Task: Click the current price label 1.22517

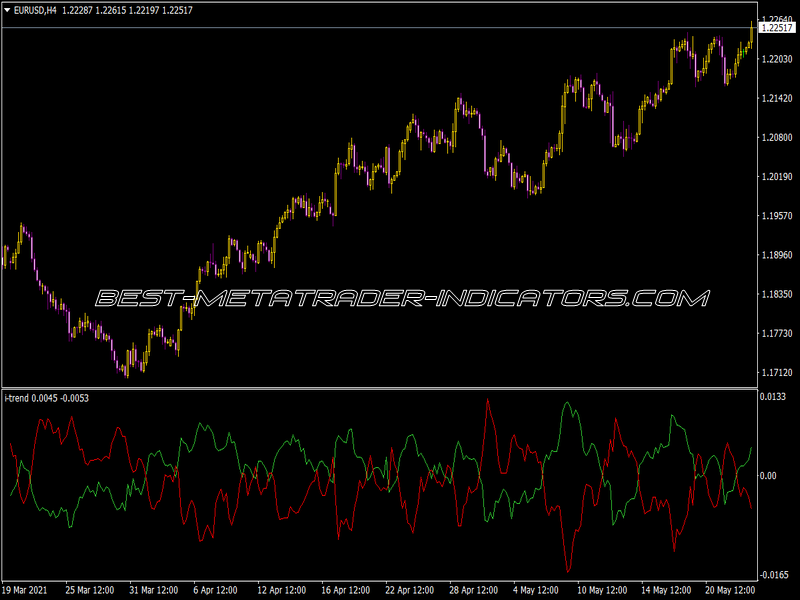Action: pyautogui.click(x=777, y=28)
